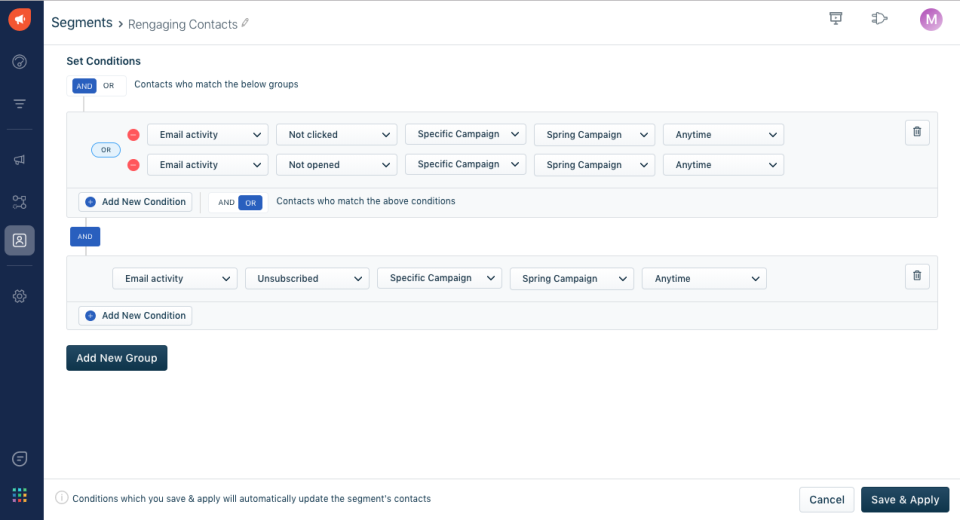Click Add New Condition in the first group
Image resolution: width=960 pixels, height=520 pixels.
point(135,202)
